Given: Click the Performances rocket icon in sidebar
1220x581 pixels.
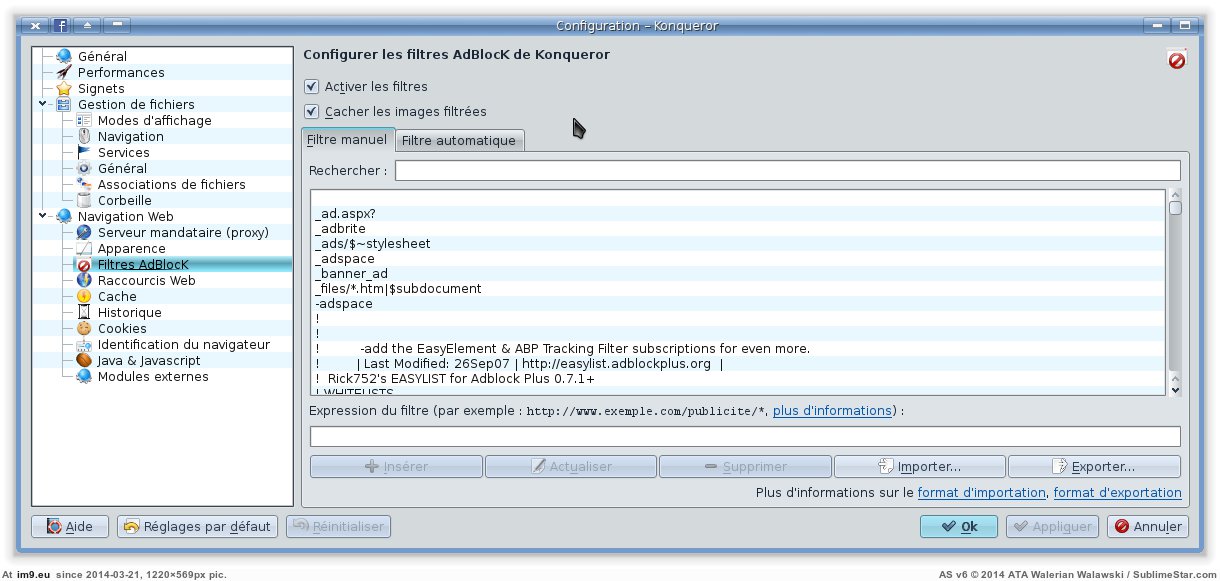Looking at the screenshot, I should point(64,73).
